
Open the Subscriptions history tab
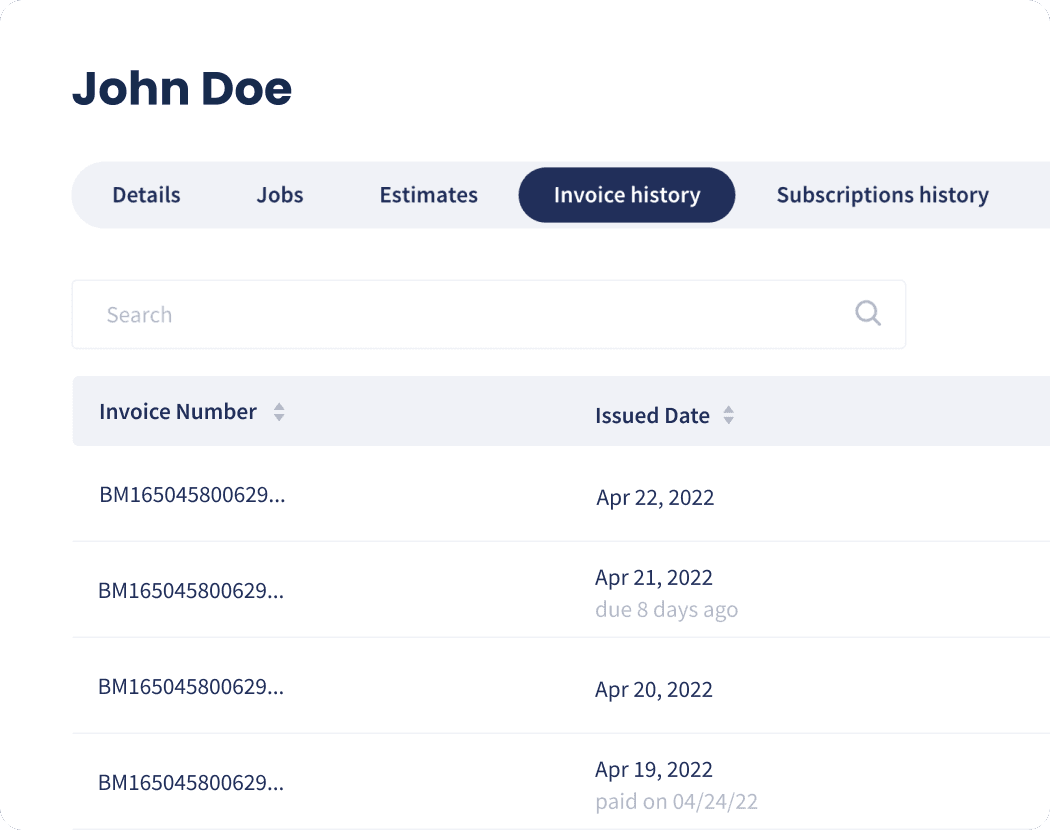[883, 195]
